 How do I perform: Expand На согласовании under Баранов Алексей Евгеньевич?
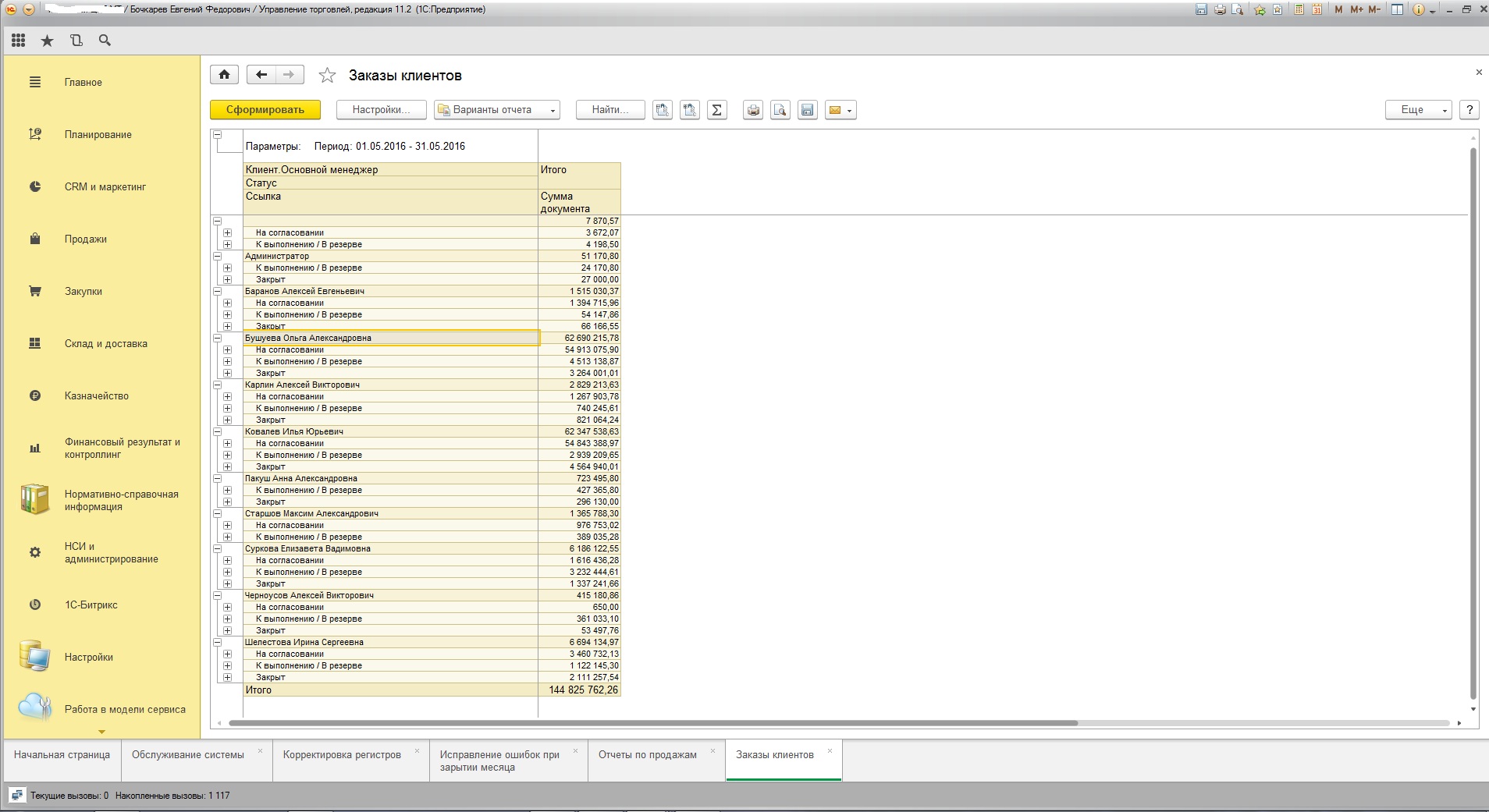pos(227,303)
